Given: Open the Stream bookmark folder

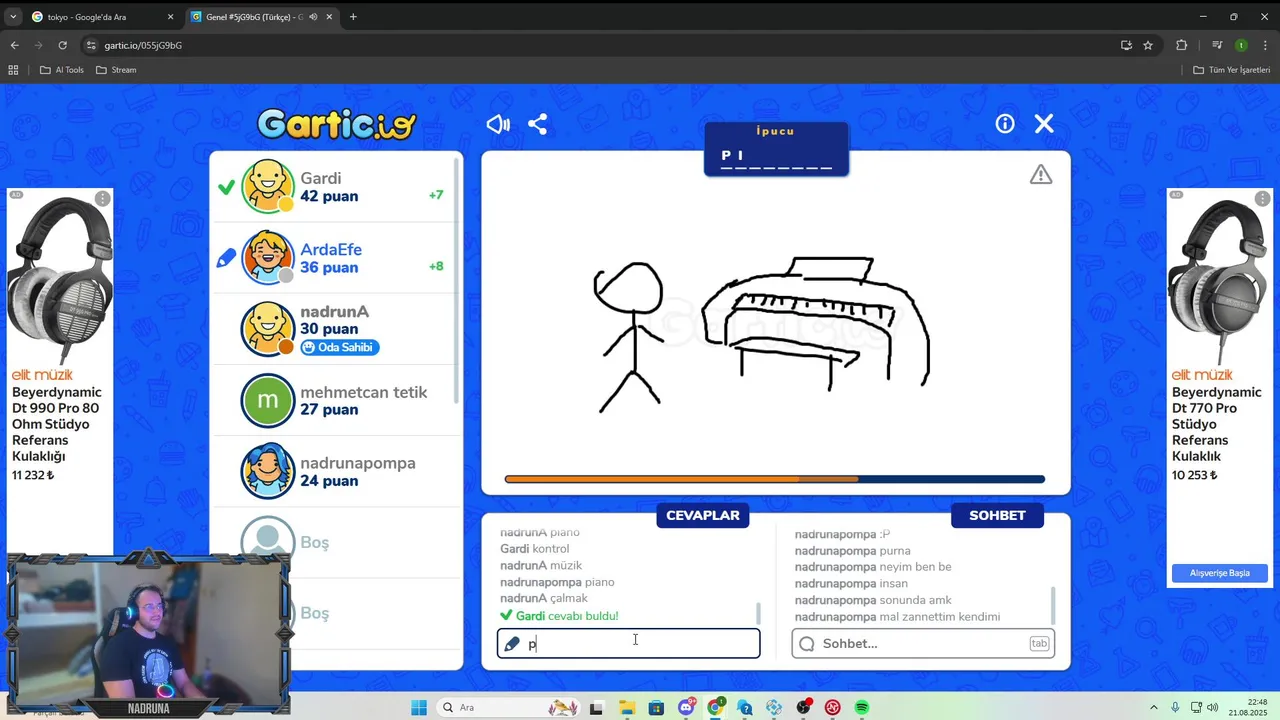Looking at the screenshot, I should click(116, 70).
